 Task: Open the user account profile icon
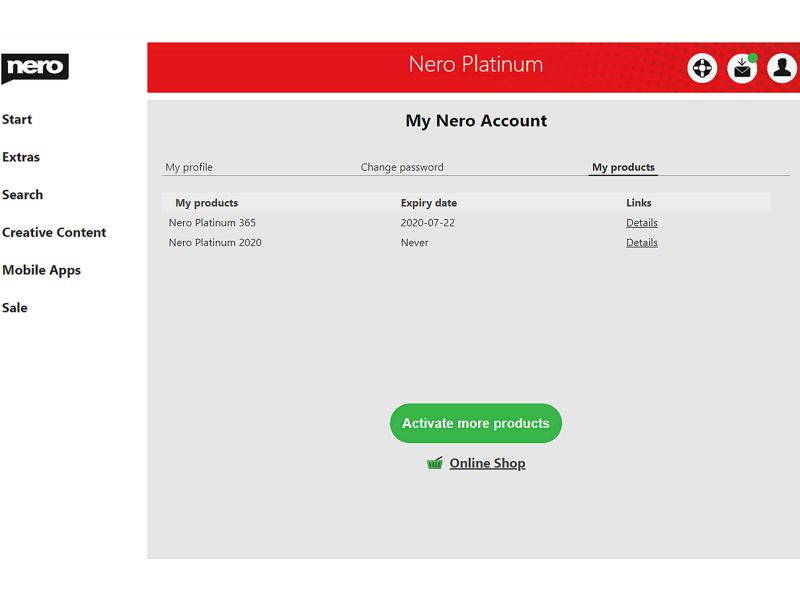point(781,69)
